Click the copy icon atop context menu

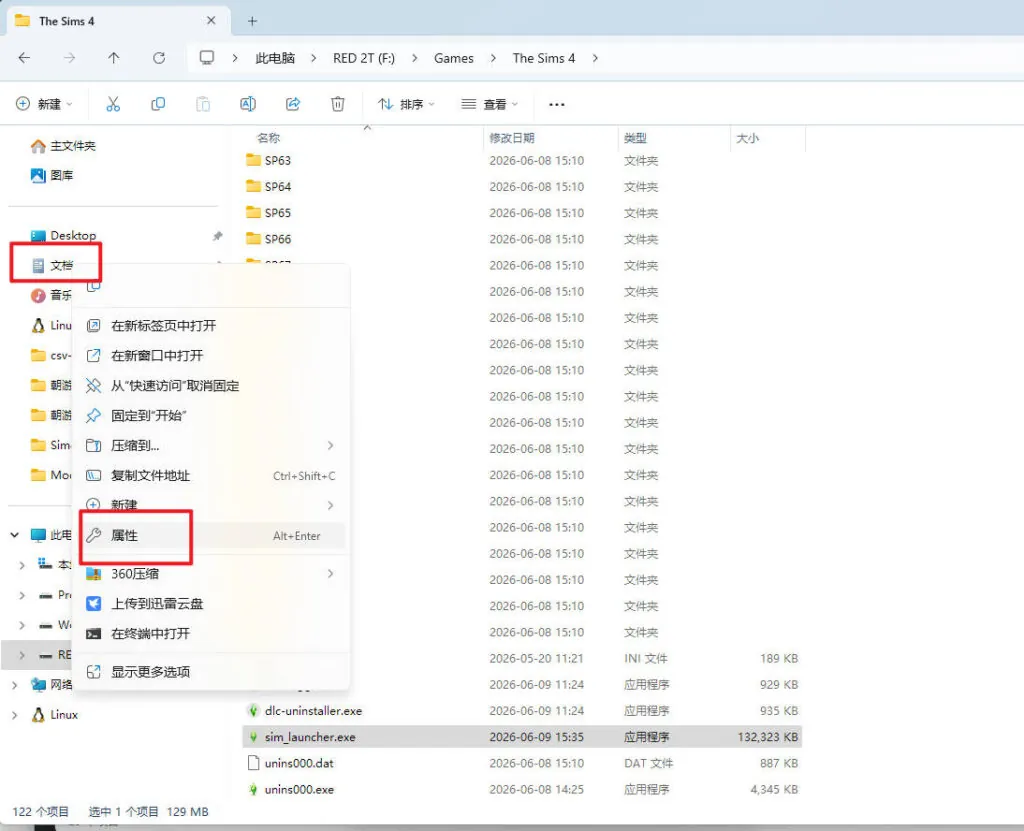(94, 286)
